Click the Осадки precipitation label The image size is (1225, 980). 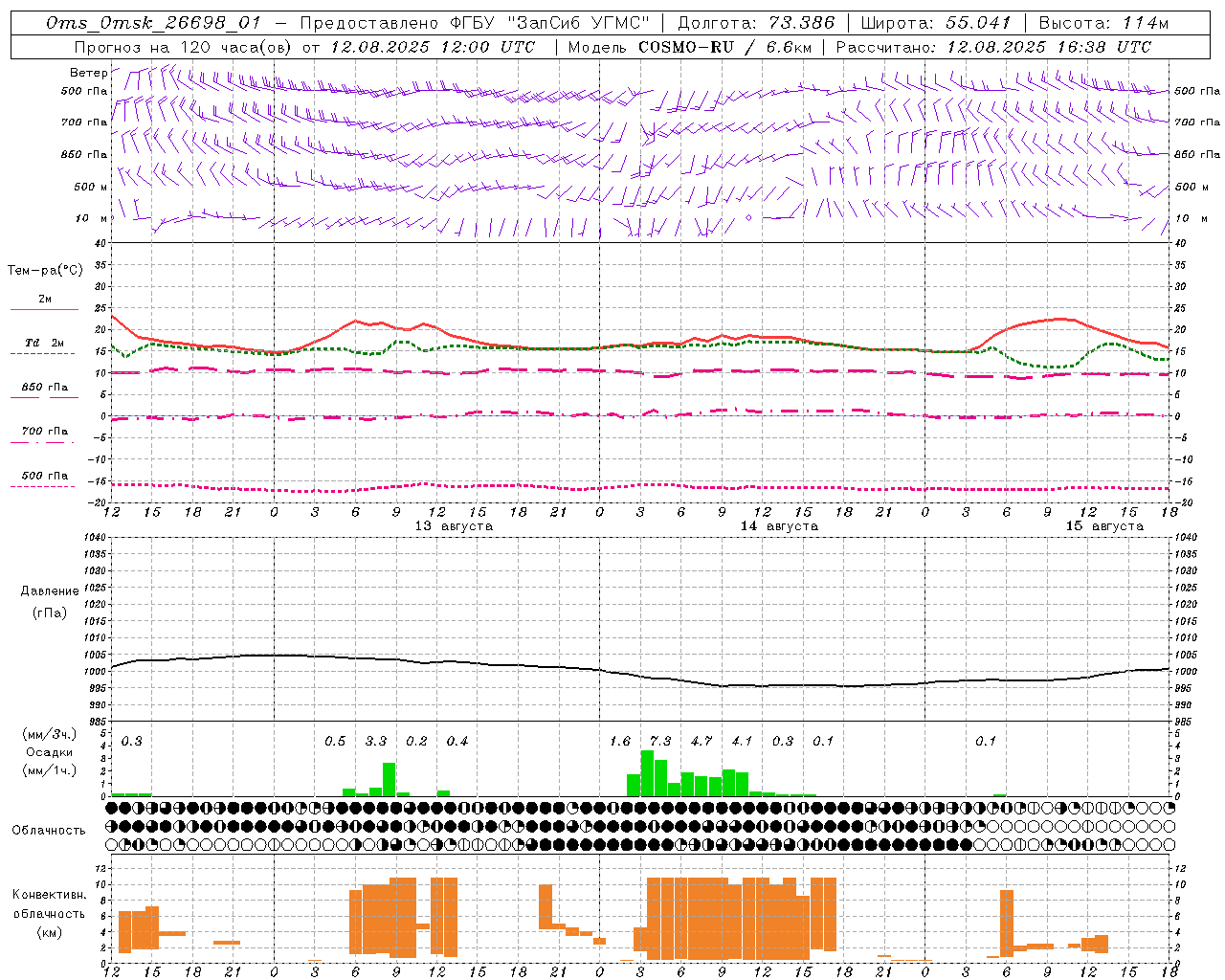[48, 752]
